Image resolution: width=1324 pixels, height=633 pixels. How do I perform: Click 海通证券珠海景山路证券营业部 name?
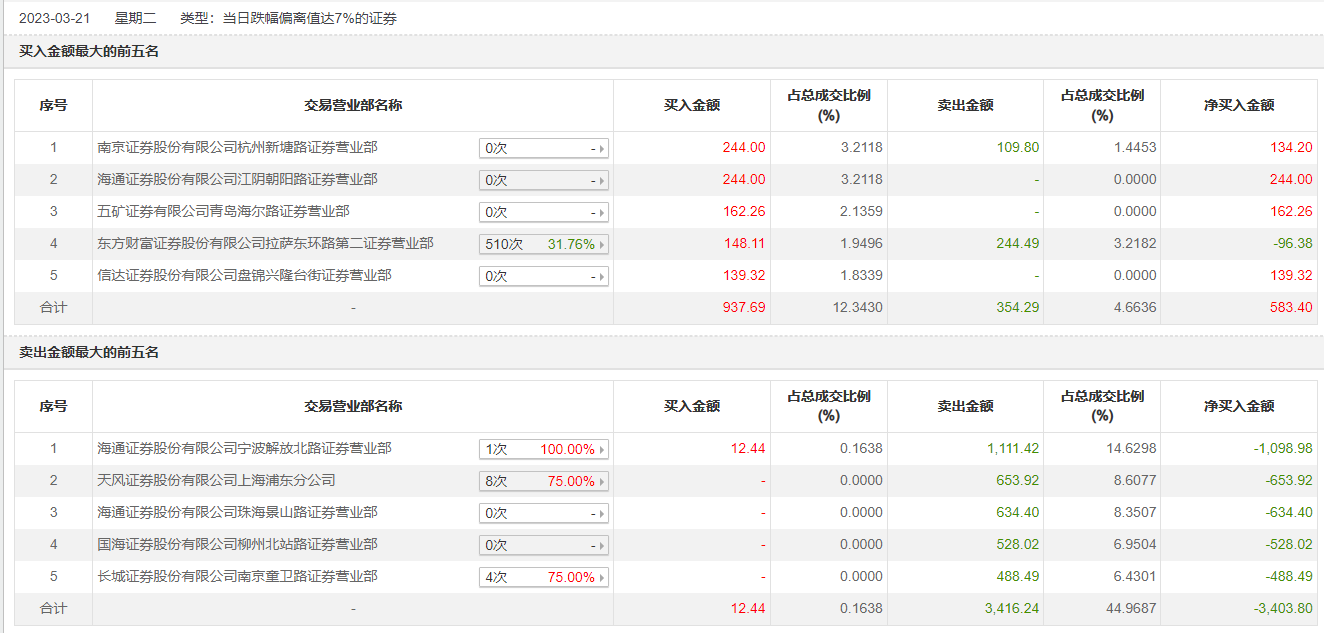(237, 513)
